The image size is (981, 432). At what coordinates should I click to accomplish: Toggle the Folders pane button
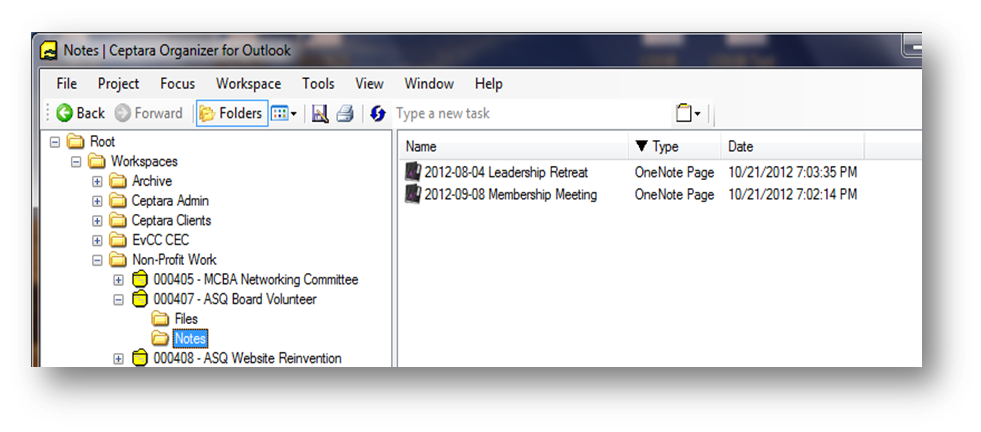pyautogui.click(x=231, y=113)
